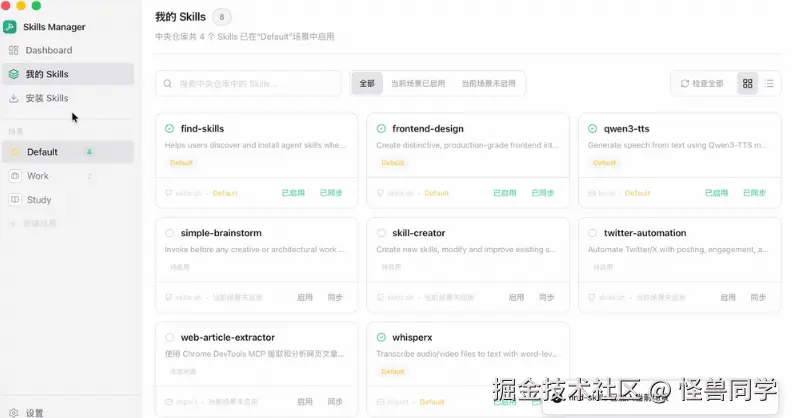Switch to the grid view
792x418 pixels.
pyautogui.click(x=748, y=83)
